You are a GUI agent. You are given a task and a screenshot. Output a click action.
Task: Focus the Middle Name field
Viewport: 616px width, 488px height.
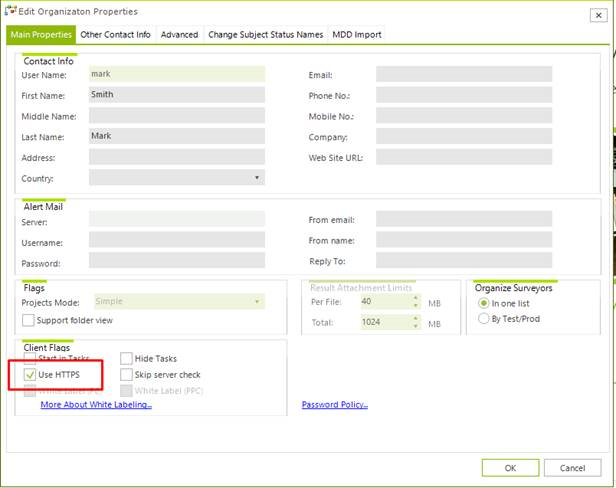pyautogui.click(x=177, y=116)
